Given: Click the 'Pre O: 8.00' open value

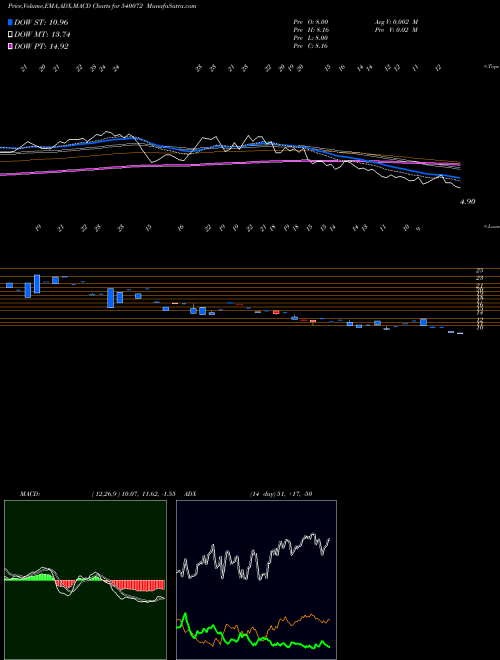Looking at the screenshot, I should coord(311,21).
